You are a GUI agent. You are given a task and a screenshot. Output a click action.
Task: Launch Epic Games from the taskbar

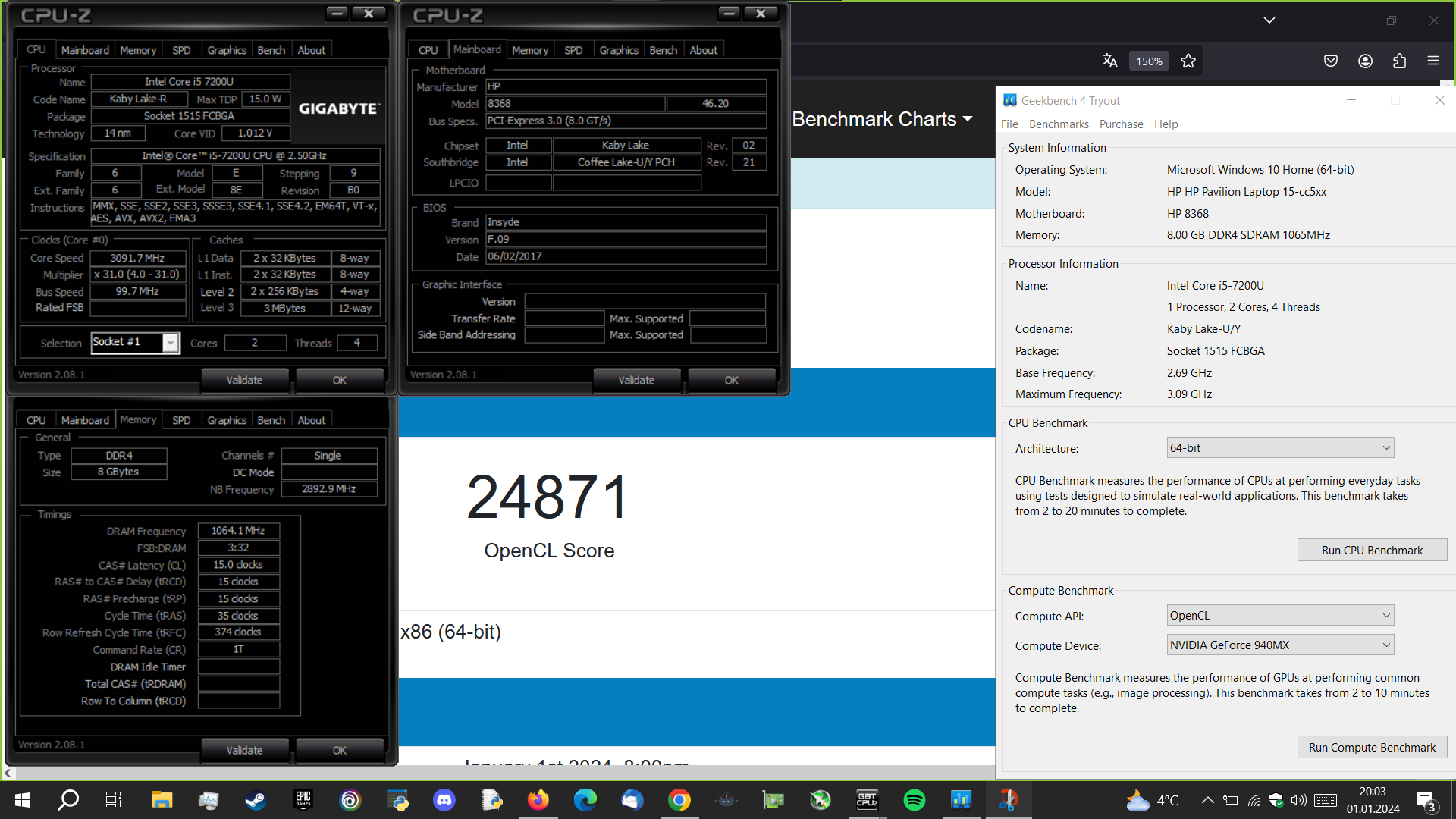pyautogui.click(x=303, y=800)
